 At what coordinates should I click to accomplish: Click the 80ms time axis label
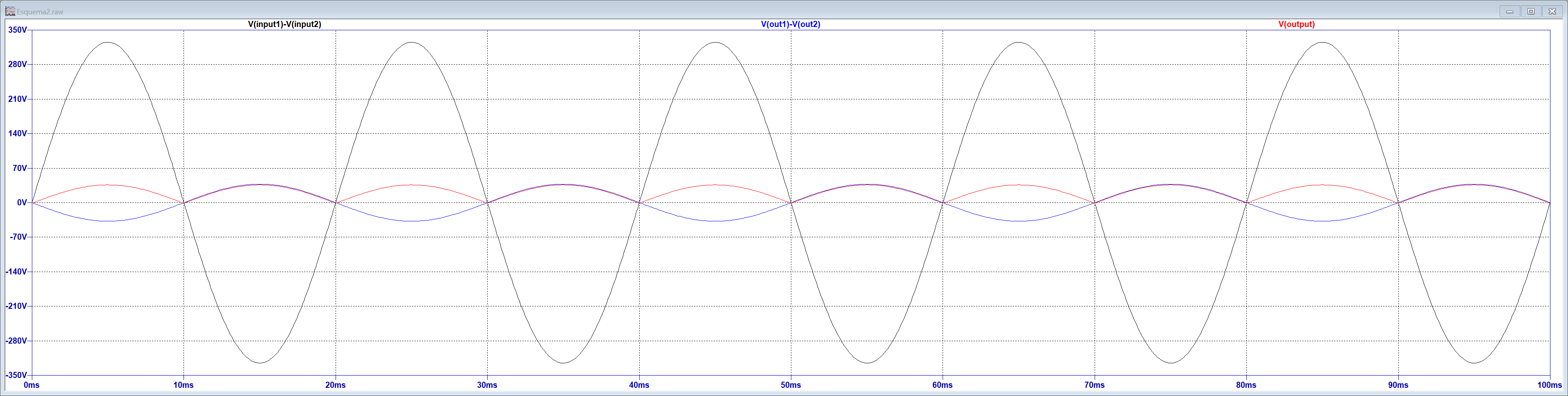click(x=1246, y=385)
